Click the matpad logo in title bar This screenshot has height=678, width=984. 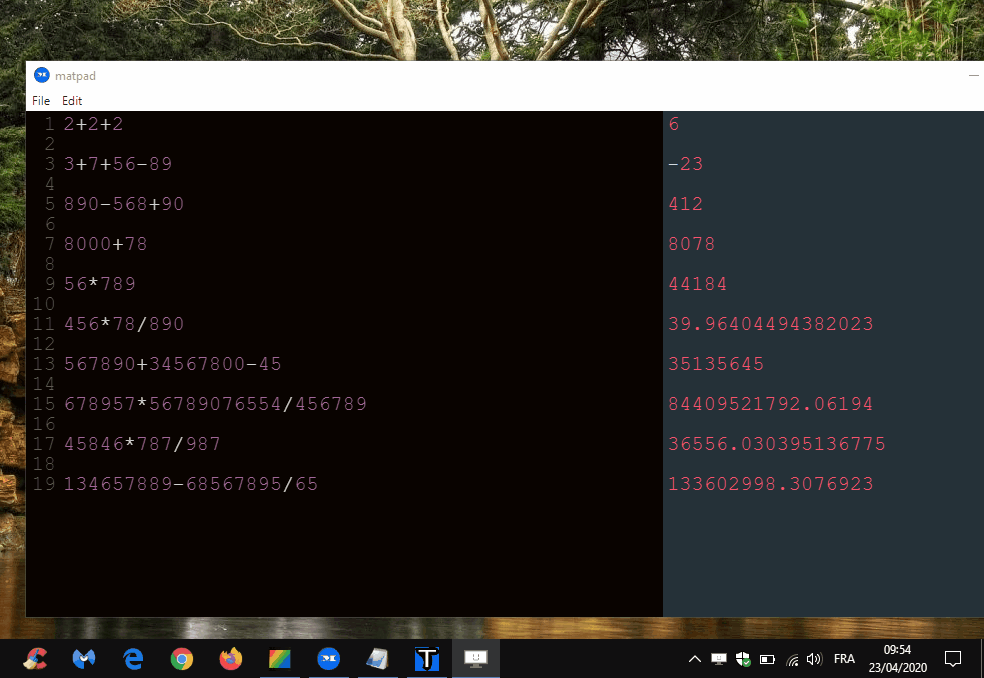tap(41, 75)
